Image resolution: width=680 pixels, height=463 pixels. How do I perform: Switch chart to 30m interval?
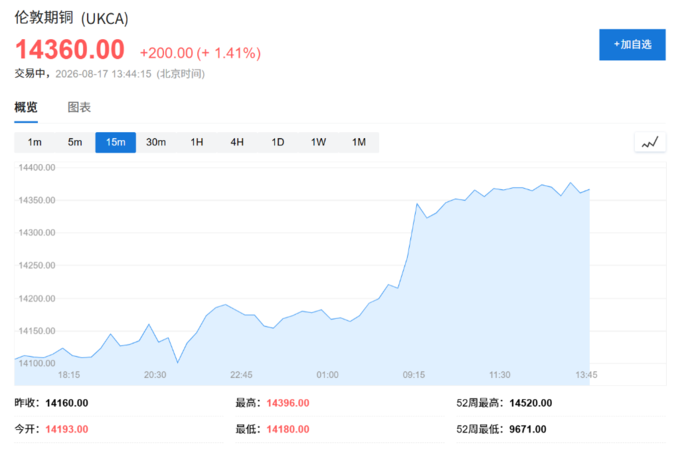pyautogui.click(x=156, y=142)
